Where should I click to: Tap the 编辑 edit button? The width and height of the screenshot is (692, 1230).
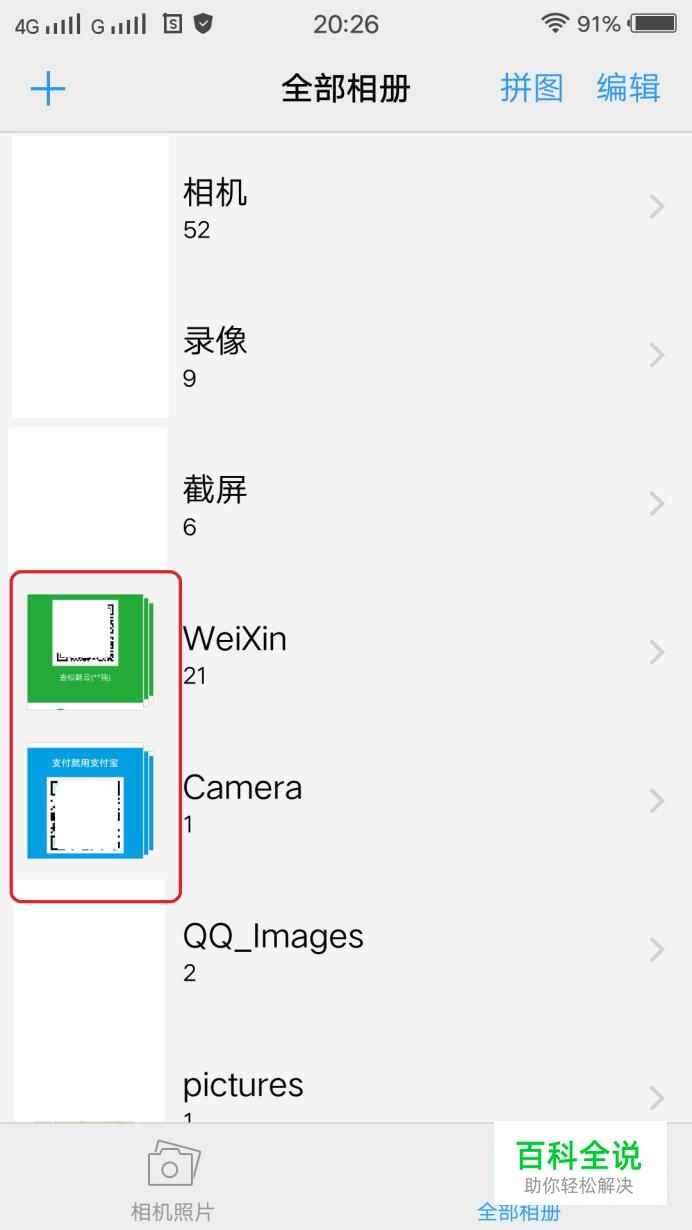point(629,88)
